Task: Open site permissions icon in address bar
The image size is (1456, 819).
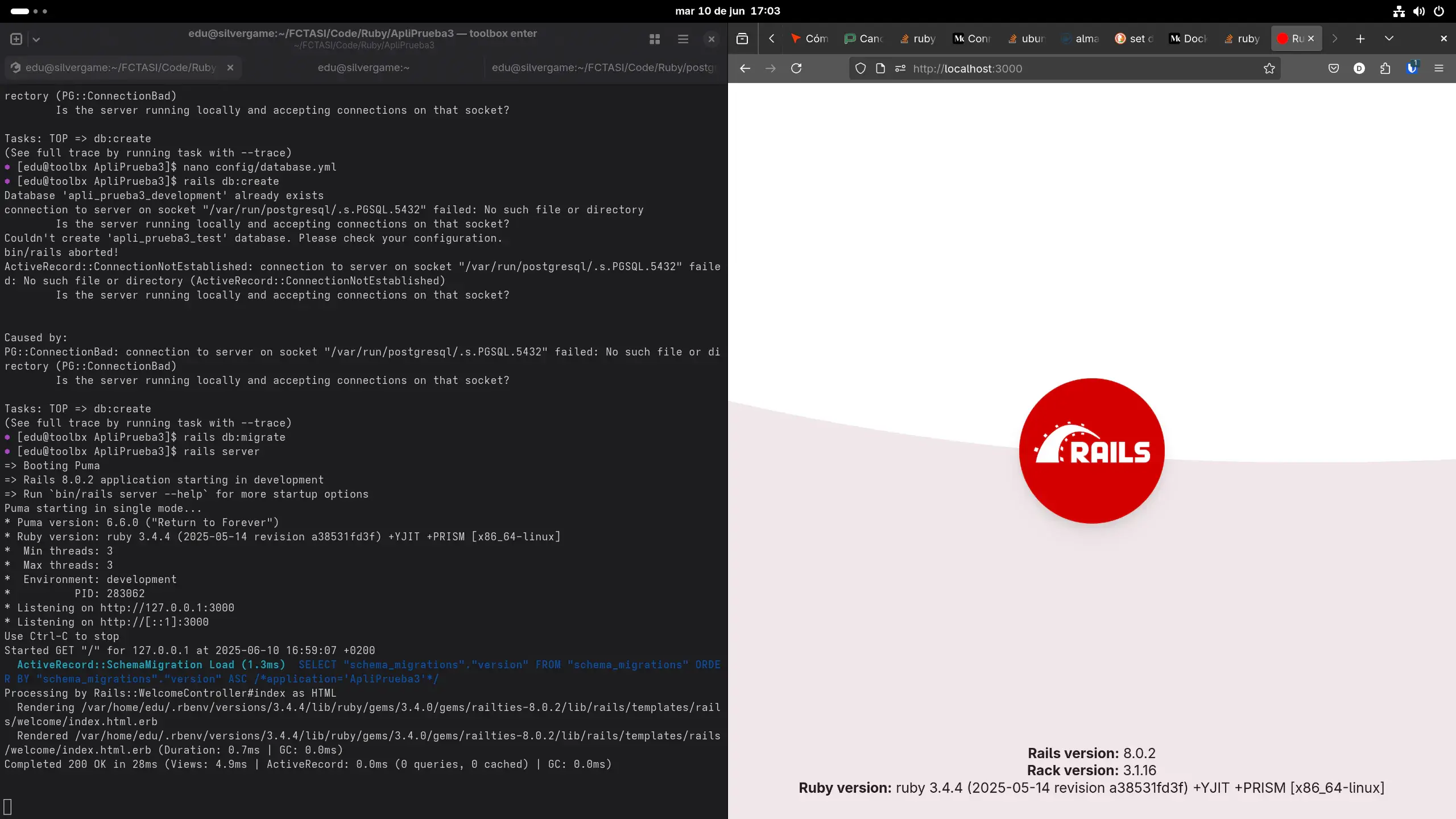Action: click(x=900, y=68)
